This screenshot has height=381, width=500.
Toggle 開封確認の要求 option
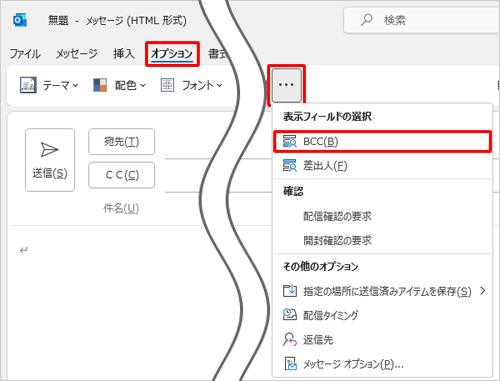[382, 240]
